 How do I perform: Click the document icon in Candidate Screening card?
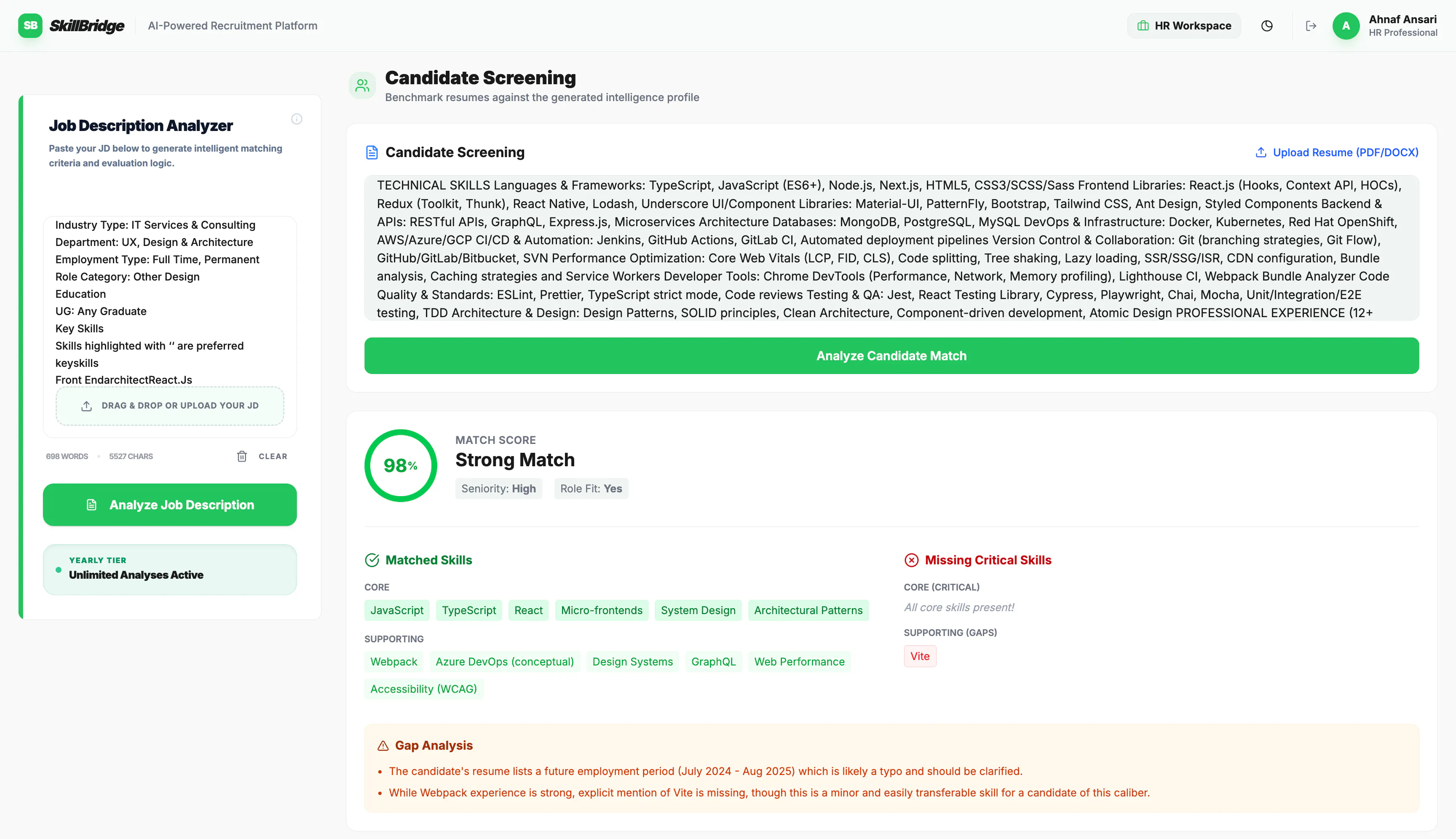point(372,152)
